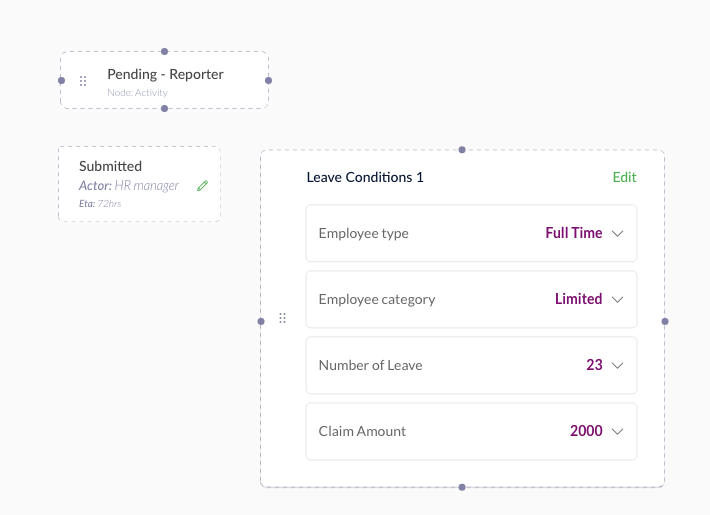This screenshot has width=710, height=515.
Task: Select bottom connector dot of Pending - Reporter node
Action: 164,109
